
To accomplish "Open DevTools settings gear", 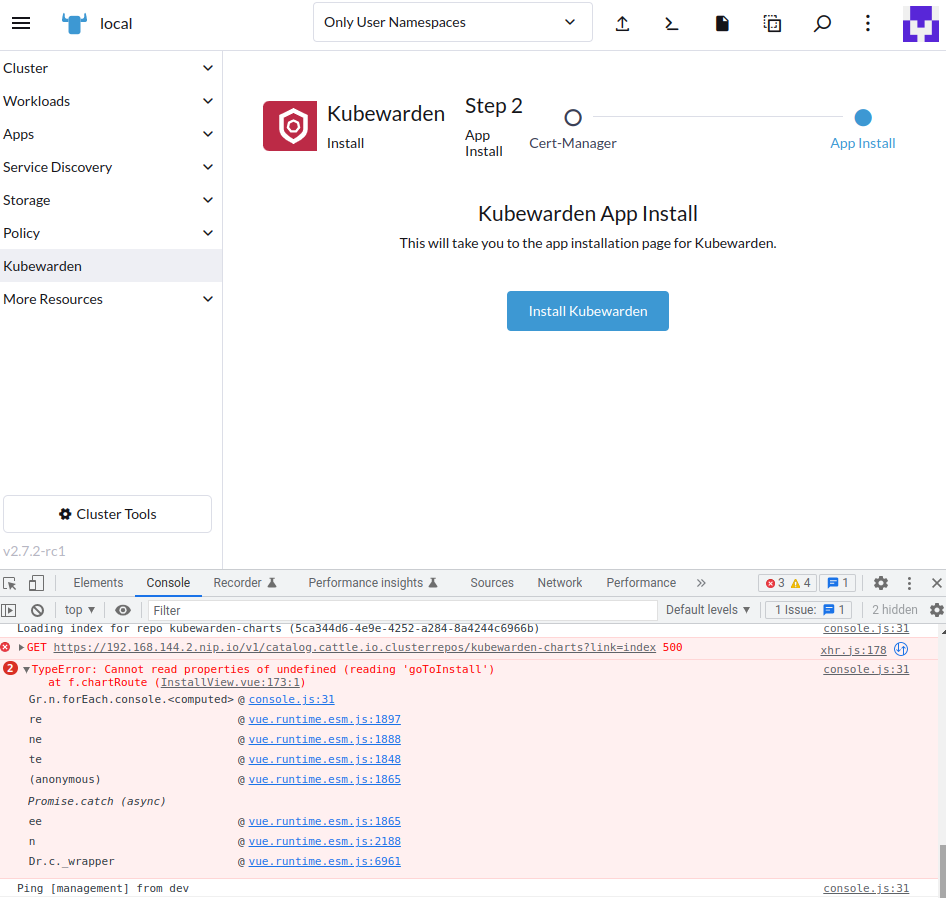I will click(x=880, y=582).
